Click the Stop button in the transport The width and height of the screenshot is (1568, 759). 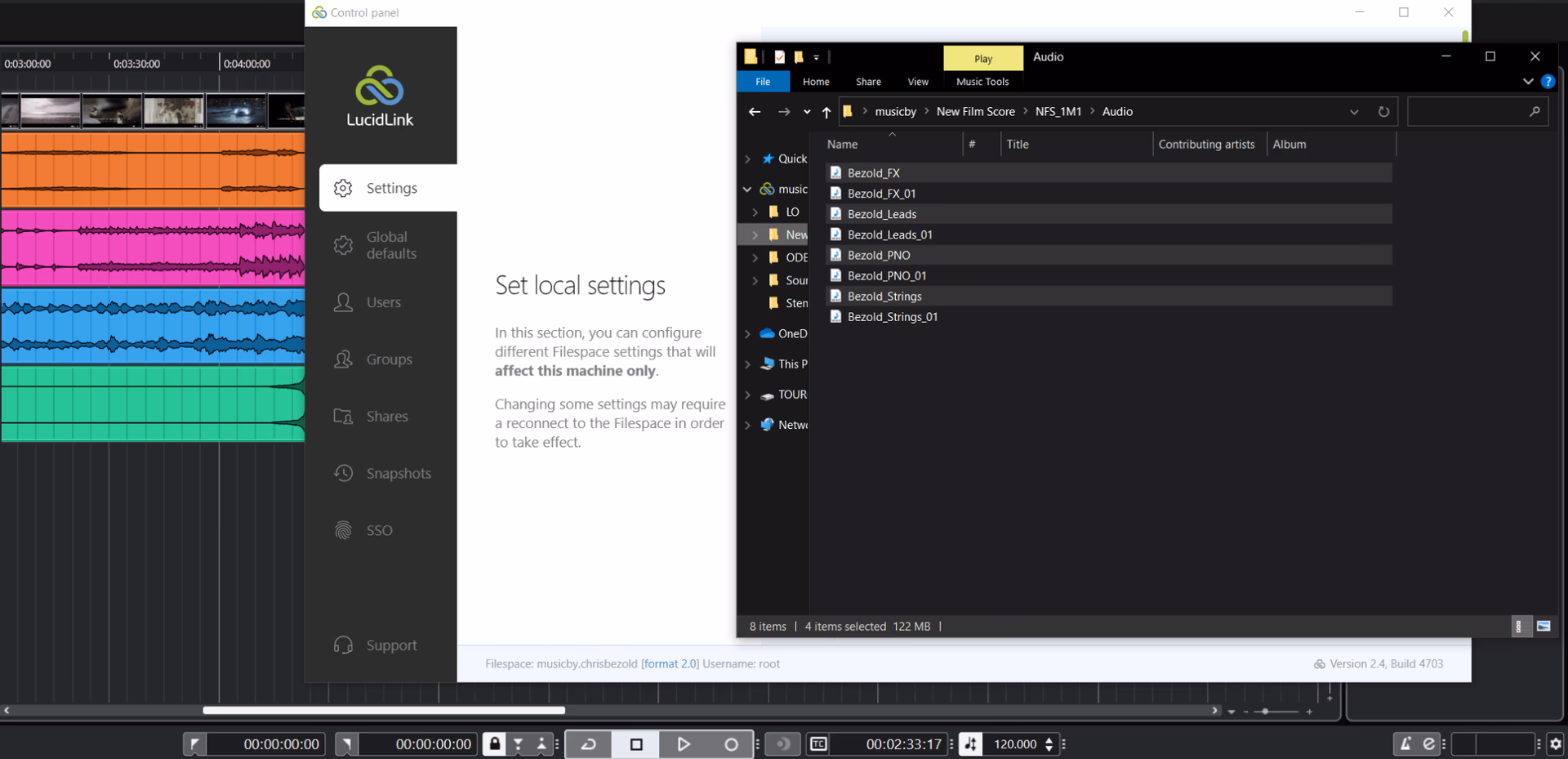coord(636,744)
